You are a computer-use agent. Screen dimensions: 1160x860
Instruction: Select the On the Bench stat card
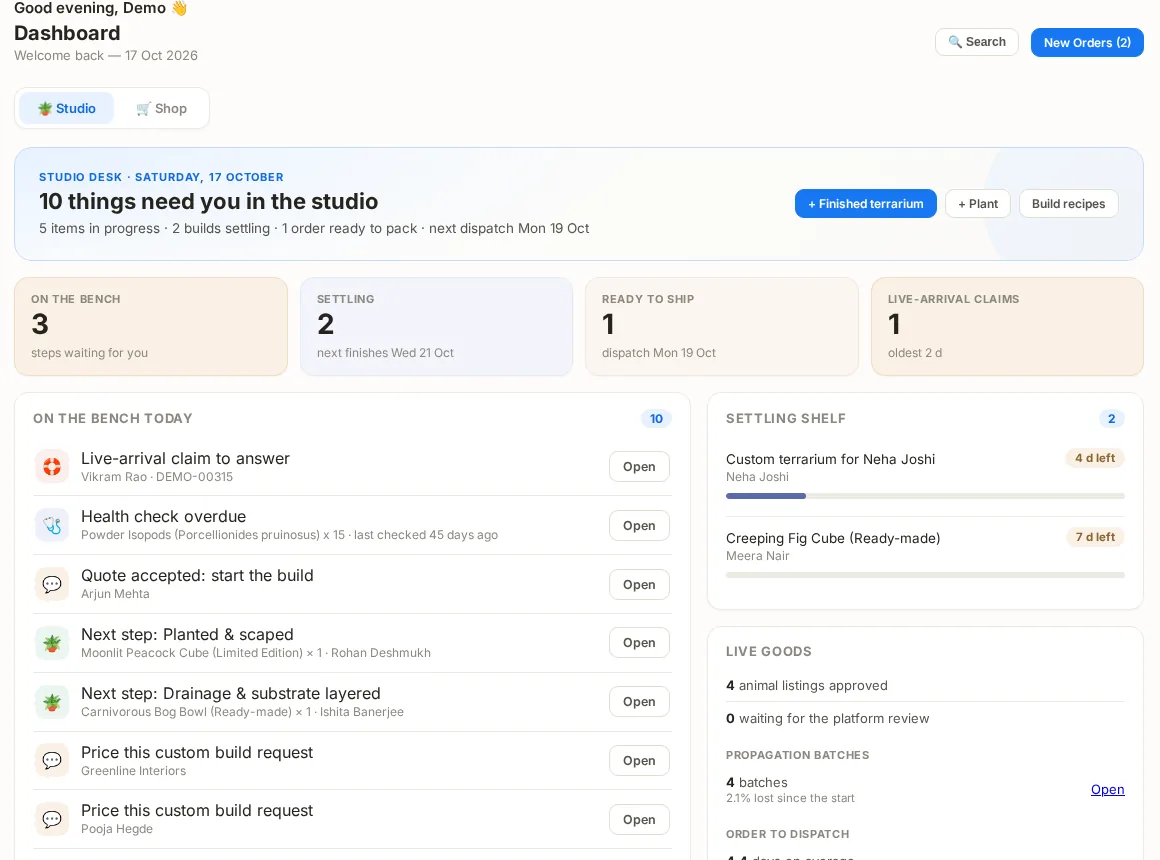click(151, 326)
